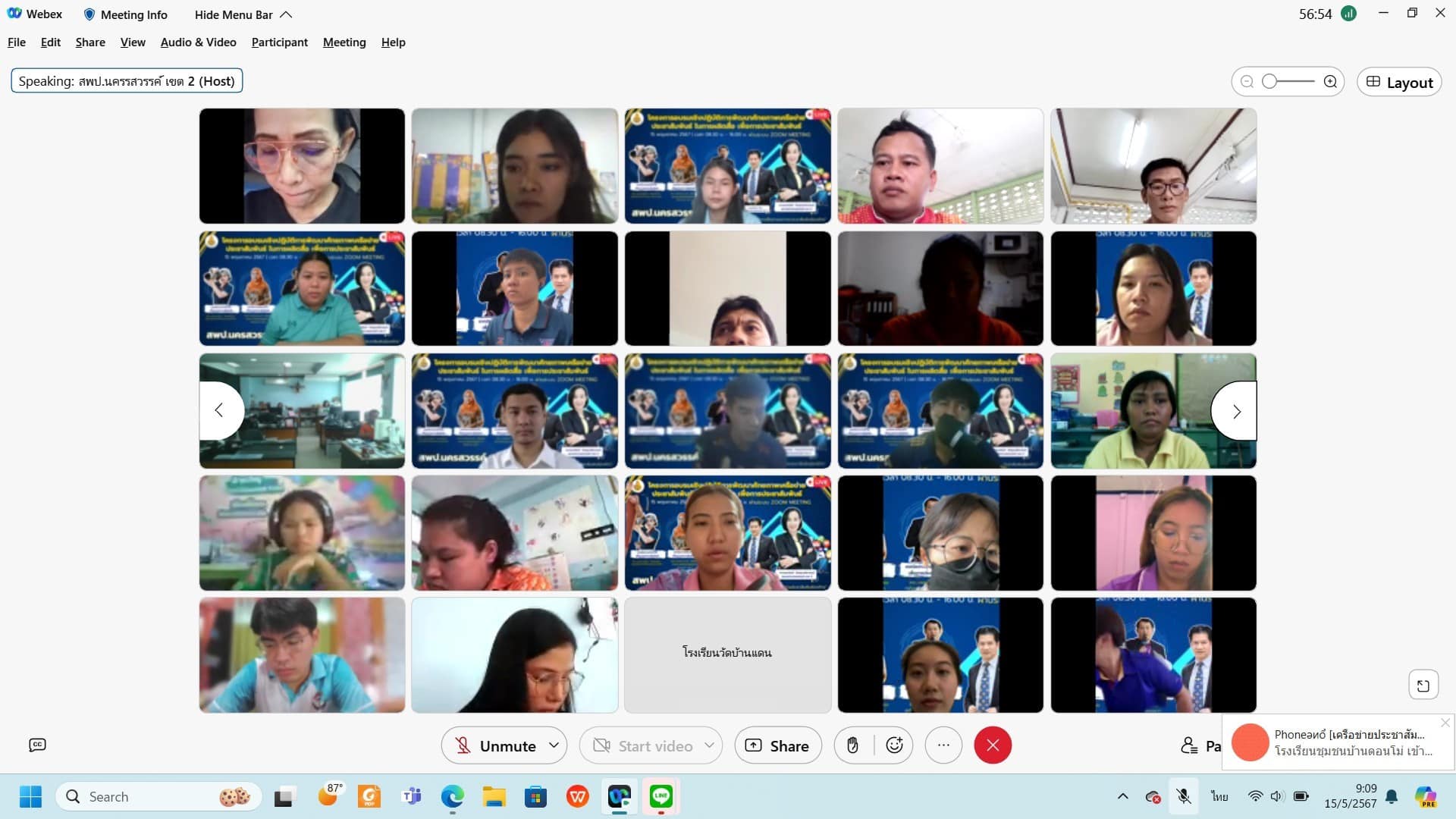This screenshot has width=1456, height=819.
Task: Expand the Start video options arrow
Action: click(x=709, y=745)
